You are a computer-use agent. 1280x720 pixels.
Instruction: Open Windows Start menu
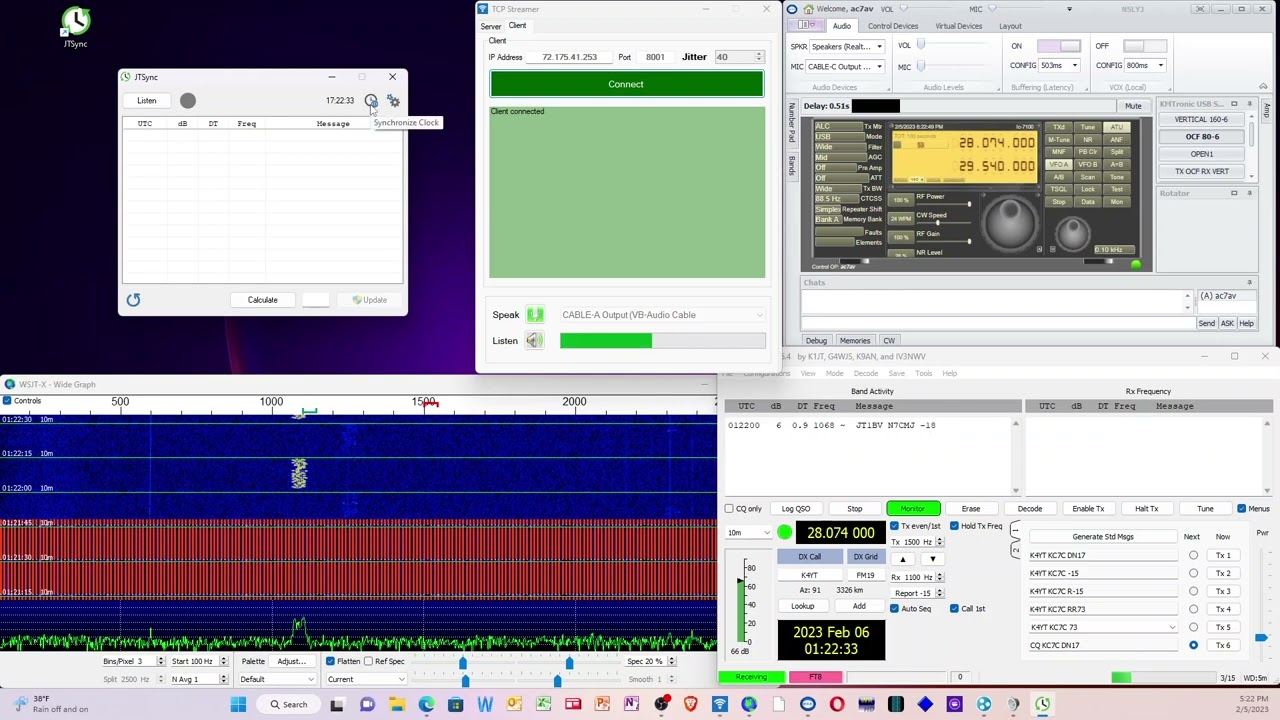click(x=238, y=705)
